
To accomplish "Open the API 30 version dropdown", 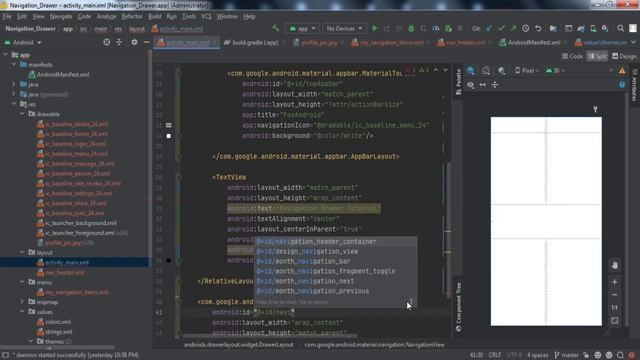I will 555,71.
